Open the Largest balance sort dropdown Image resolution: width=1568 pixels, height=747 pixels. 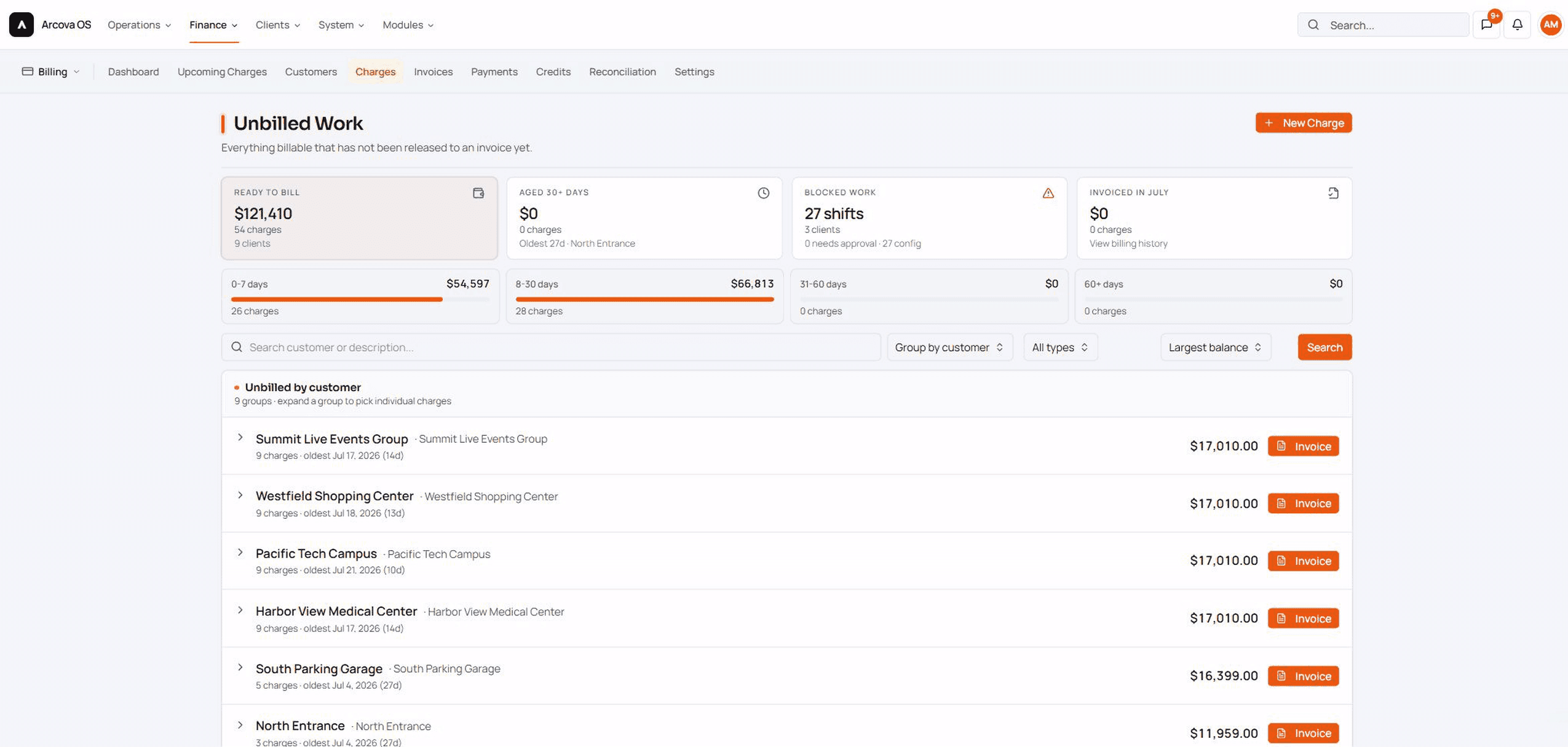coord(1216,347)
